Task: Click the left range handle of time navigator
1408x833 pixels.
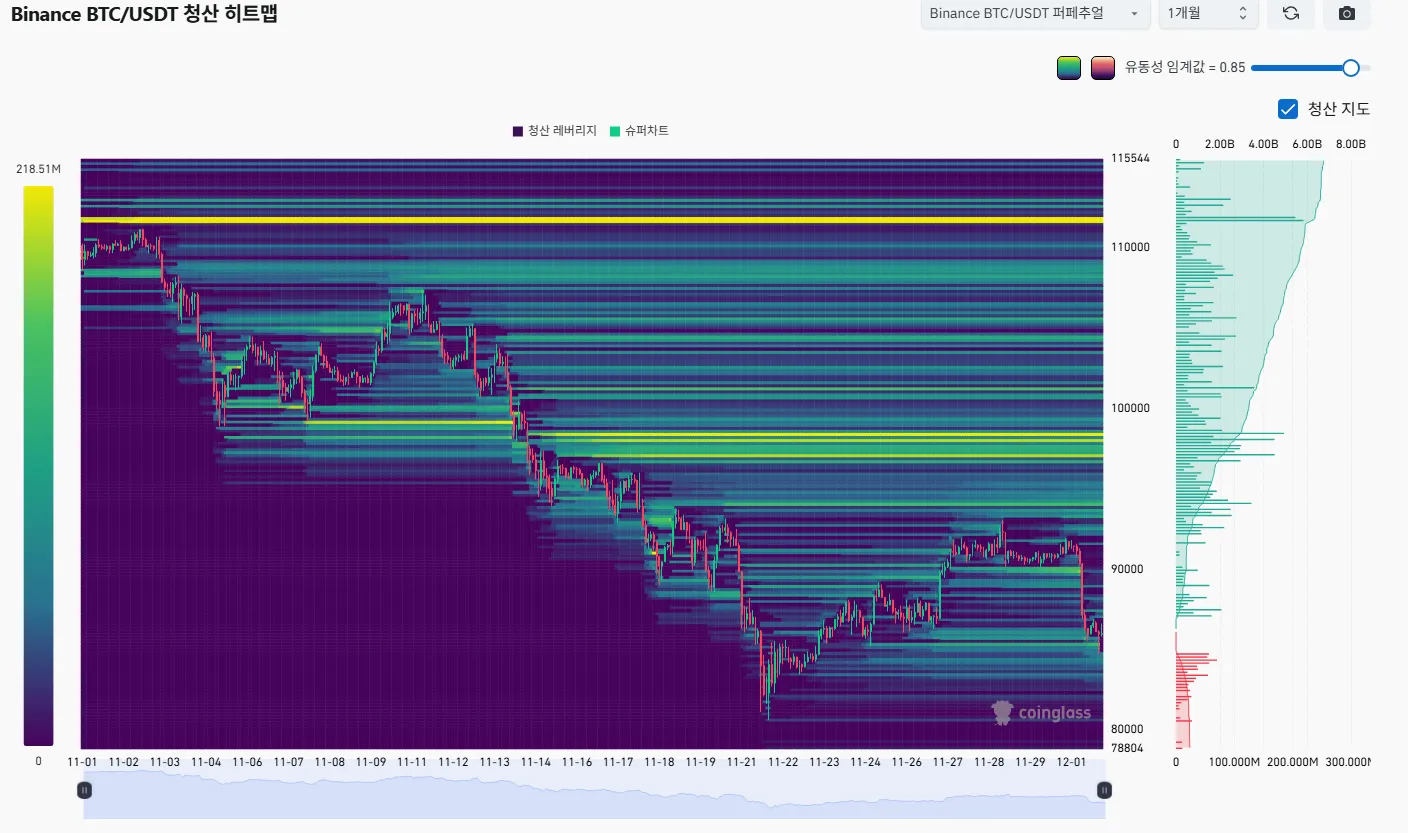Action: pyautogui.click(x=85, y=790)
